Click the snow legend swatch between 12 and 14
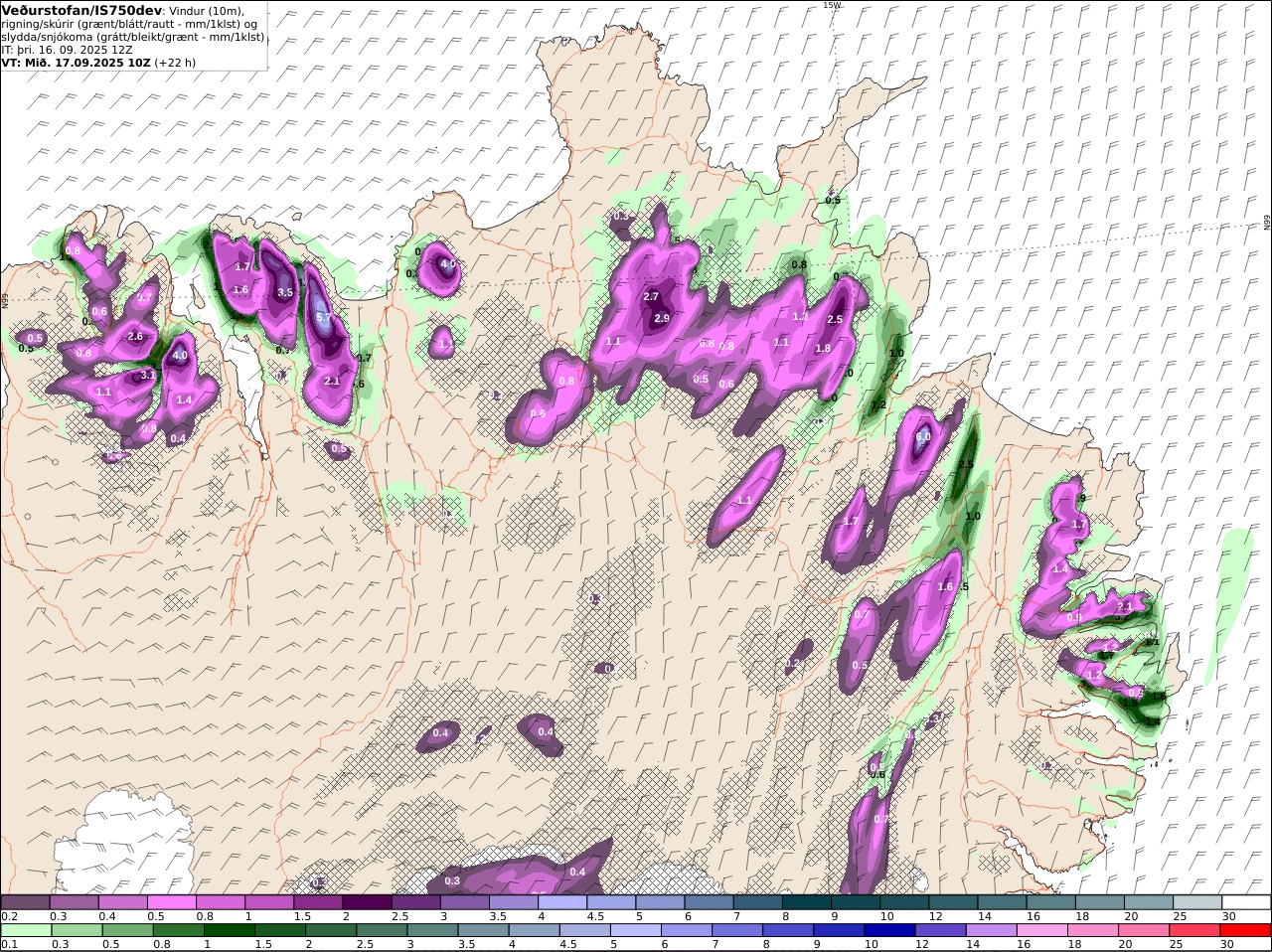Viewport: 1272px width, 952px height. click(x=953, y=901)
